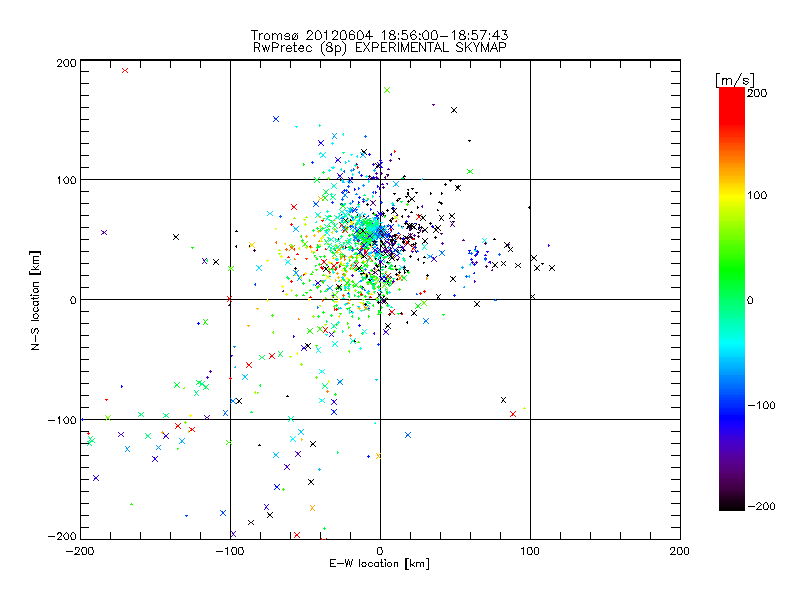Click the y-axis tick label '0'
Viewport: 800px width, 600px height.
(73, 301)
